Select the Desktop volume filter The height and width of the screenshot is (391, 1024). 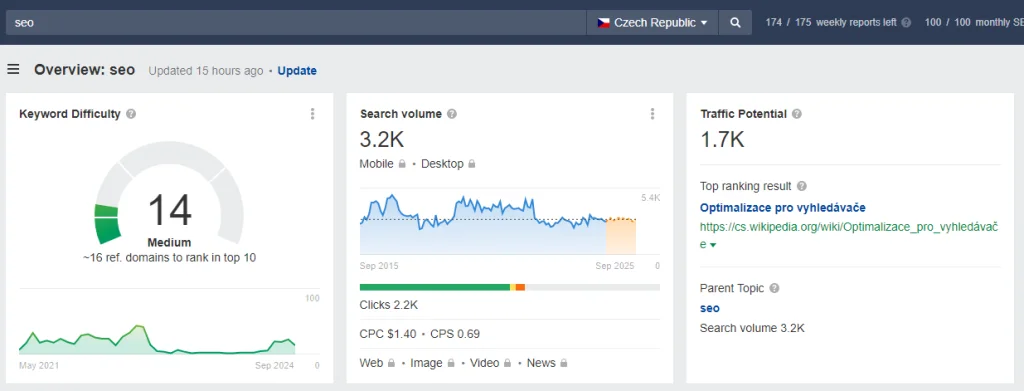click(442, 164)
